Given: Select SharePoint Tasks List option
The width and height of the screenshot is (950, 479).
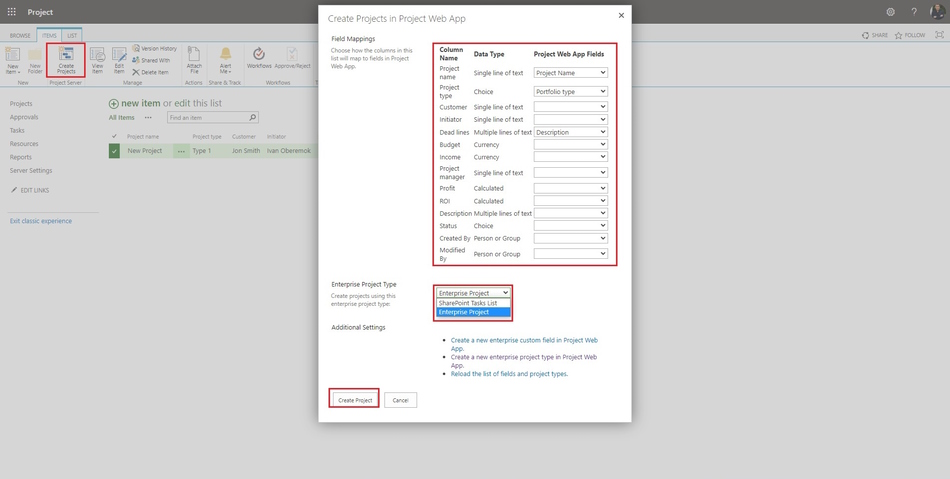Looking at the screenshot, I should [473, 303].
